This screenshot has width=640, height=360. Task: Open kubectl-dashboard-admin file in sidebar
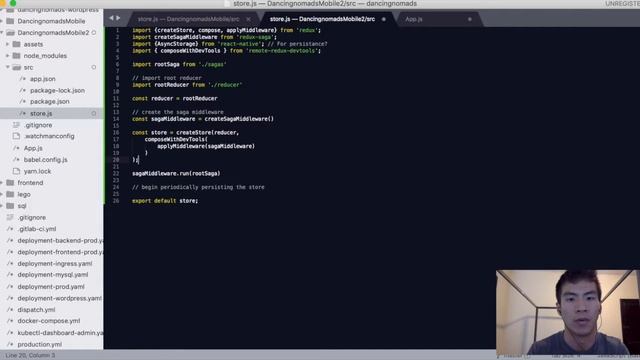click(60, 333)
